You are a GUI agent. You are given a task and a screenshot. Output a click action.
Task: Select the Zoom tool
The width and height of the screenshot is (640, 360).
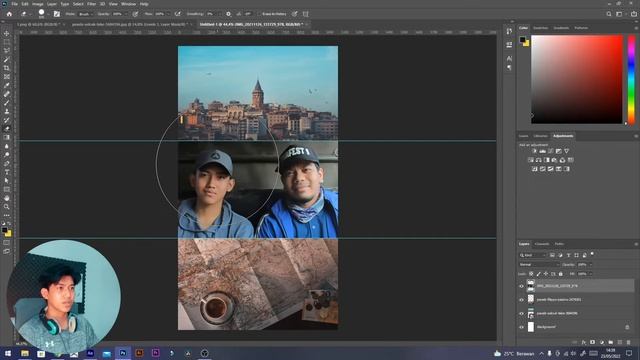click(7, 207)
